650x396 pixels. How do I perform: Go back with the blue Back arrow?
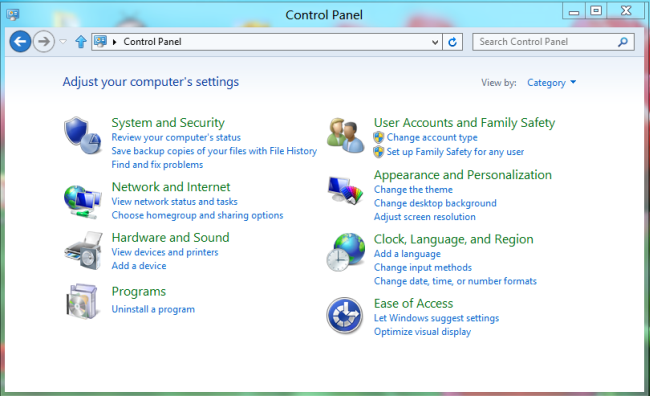point(20,41)
